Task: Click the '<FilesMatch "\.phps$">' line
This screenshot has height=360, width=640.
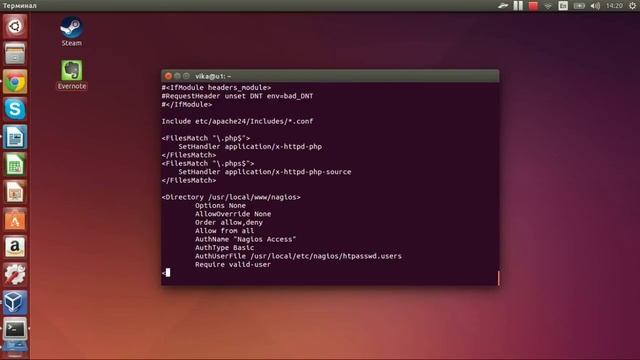Action: [x=208, y=163]
